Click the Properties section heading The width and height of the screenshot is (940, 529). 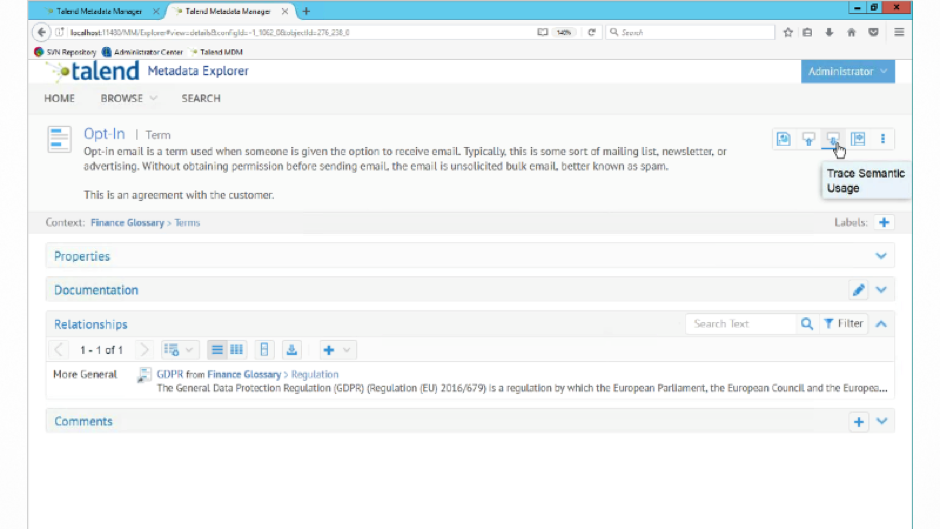(82, 256)
